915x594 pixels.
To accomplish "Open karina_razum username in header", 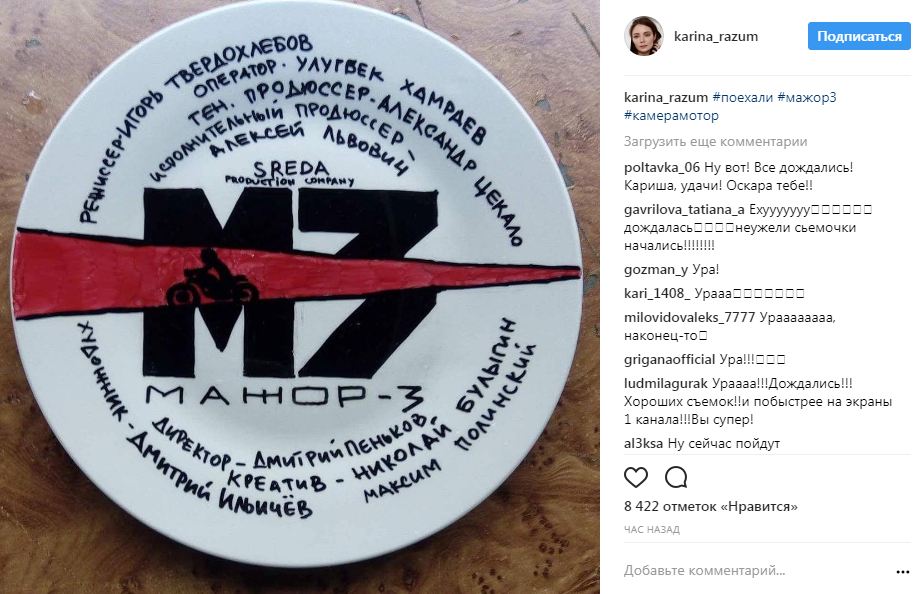I will tap(715, 36).
